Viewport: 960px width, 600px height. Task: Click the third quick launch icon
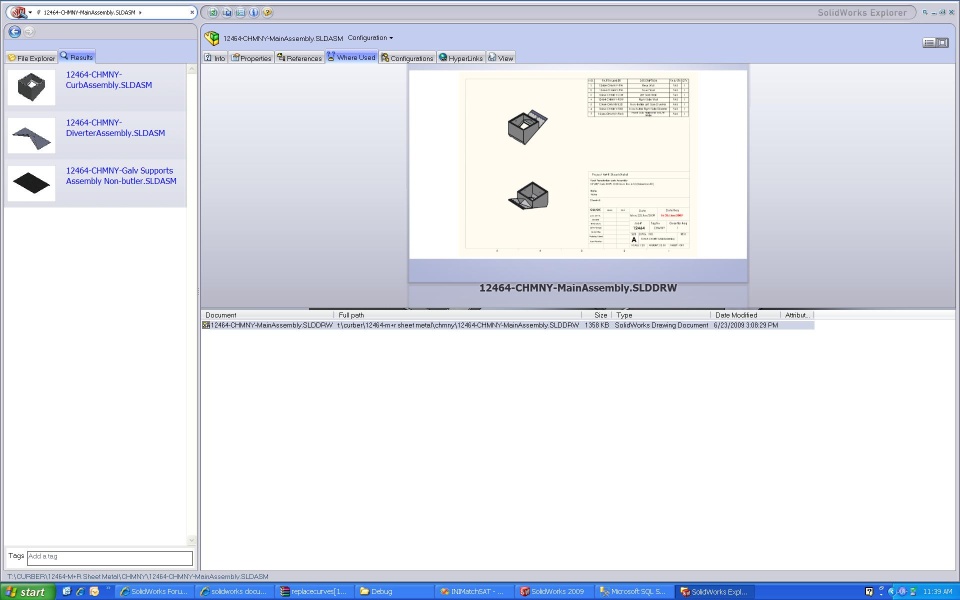[94, 591]
